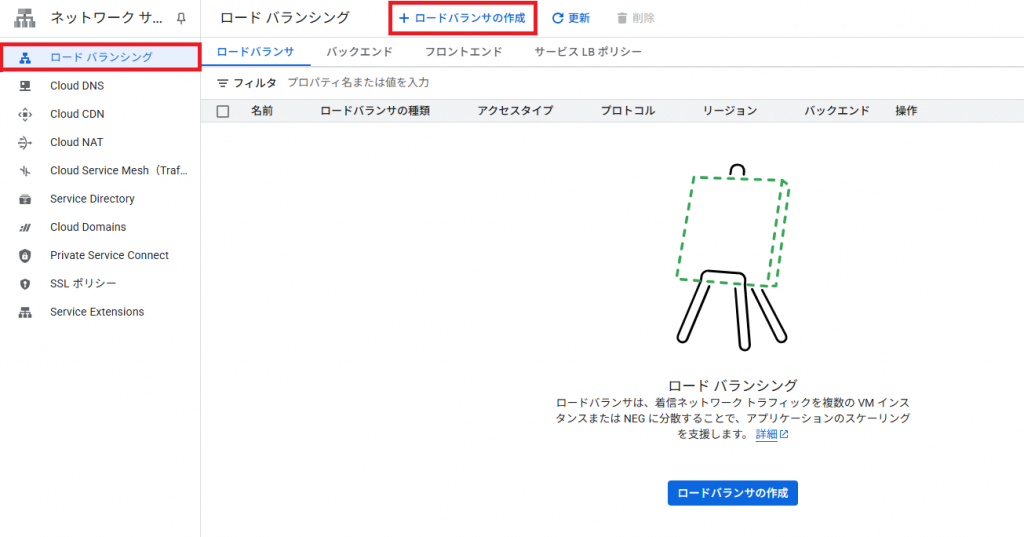The image size is (1024, 537).
Task: Open Service Directory from sidebar
Action: (x=92, y=199)
